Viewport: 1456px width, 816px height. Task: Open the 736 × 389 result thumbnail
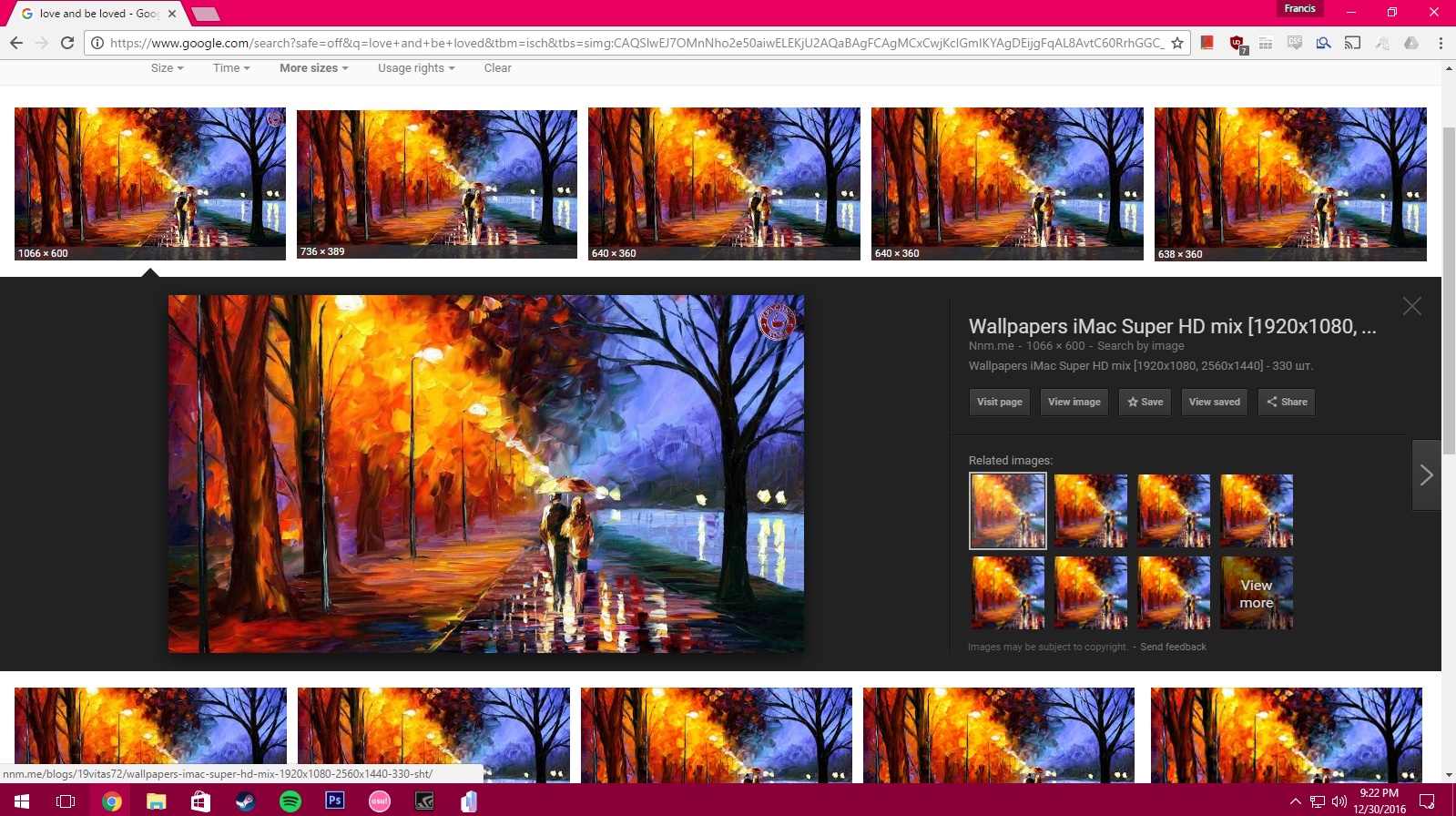pyautogui.click(x=437, y=184)
